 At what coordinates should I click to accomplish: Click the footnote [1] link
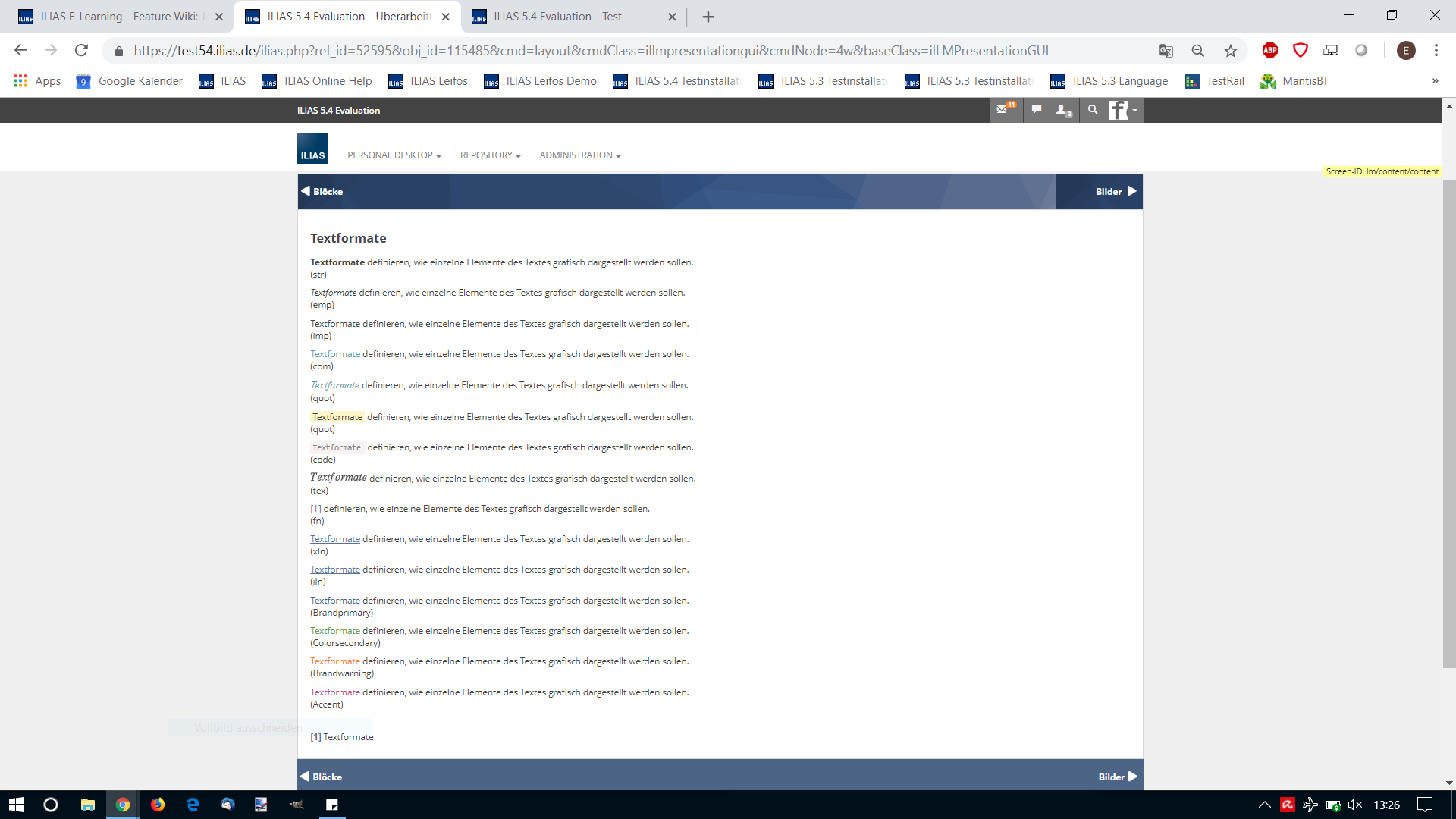pyautogui.click(x=315, y=509)
